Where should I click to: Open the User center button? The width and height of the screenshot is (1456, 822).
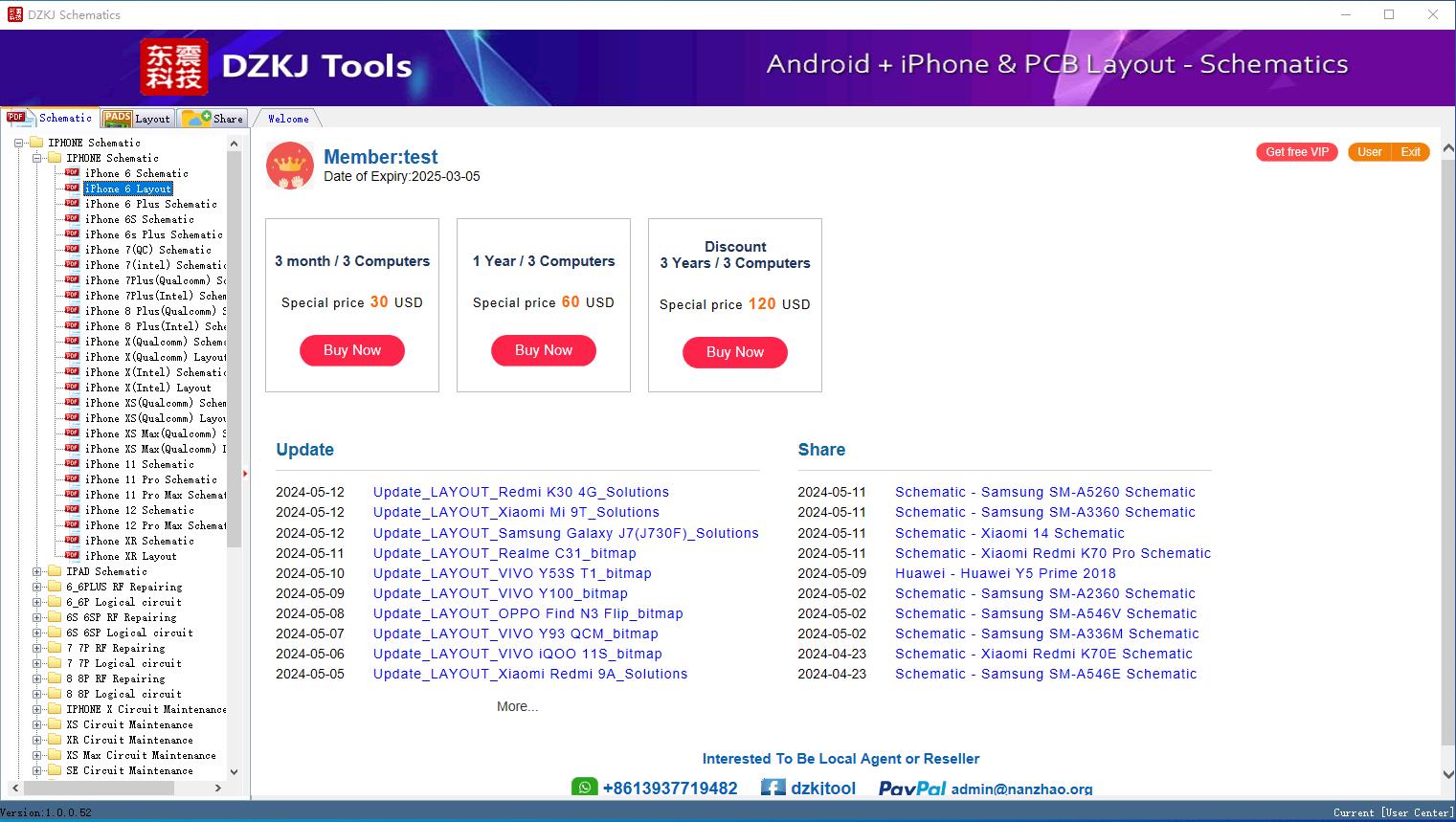(1369, 152)
